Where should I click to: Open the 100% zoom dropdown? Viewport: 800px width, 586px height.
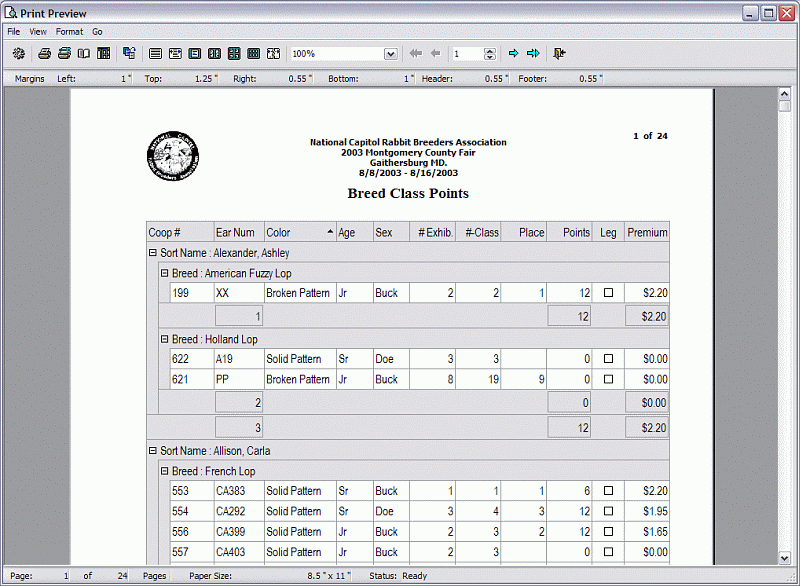click(390, 54)
